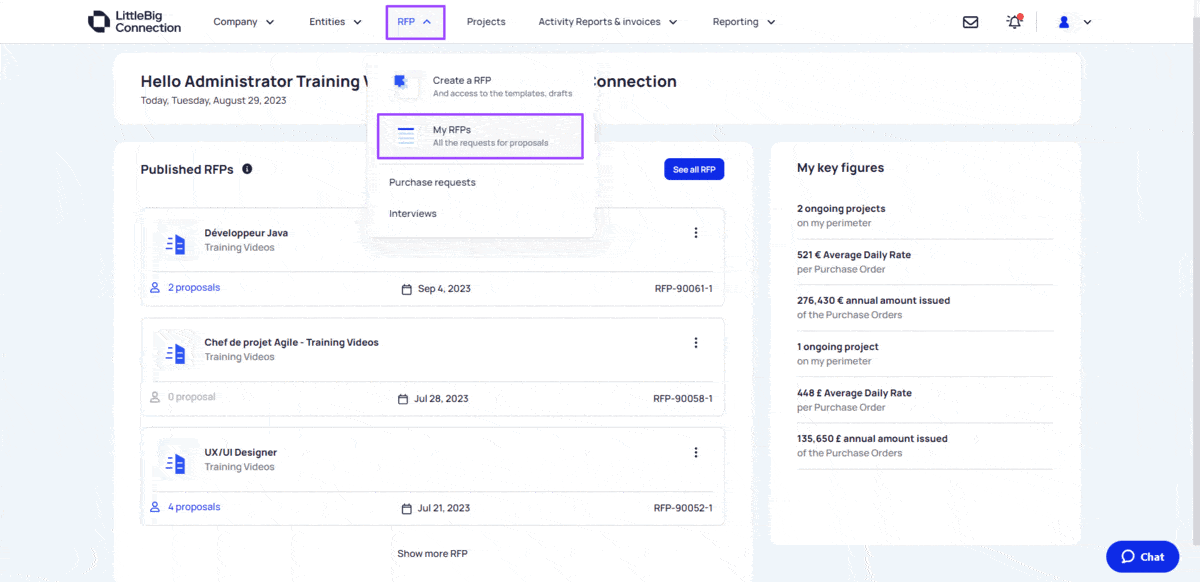Open the UX/UI Designer three-dot menu

tap(696, 453)
